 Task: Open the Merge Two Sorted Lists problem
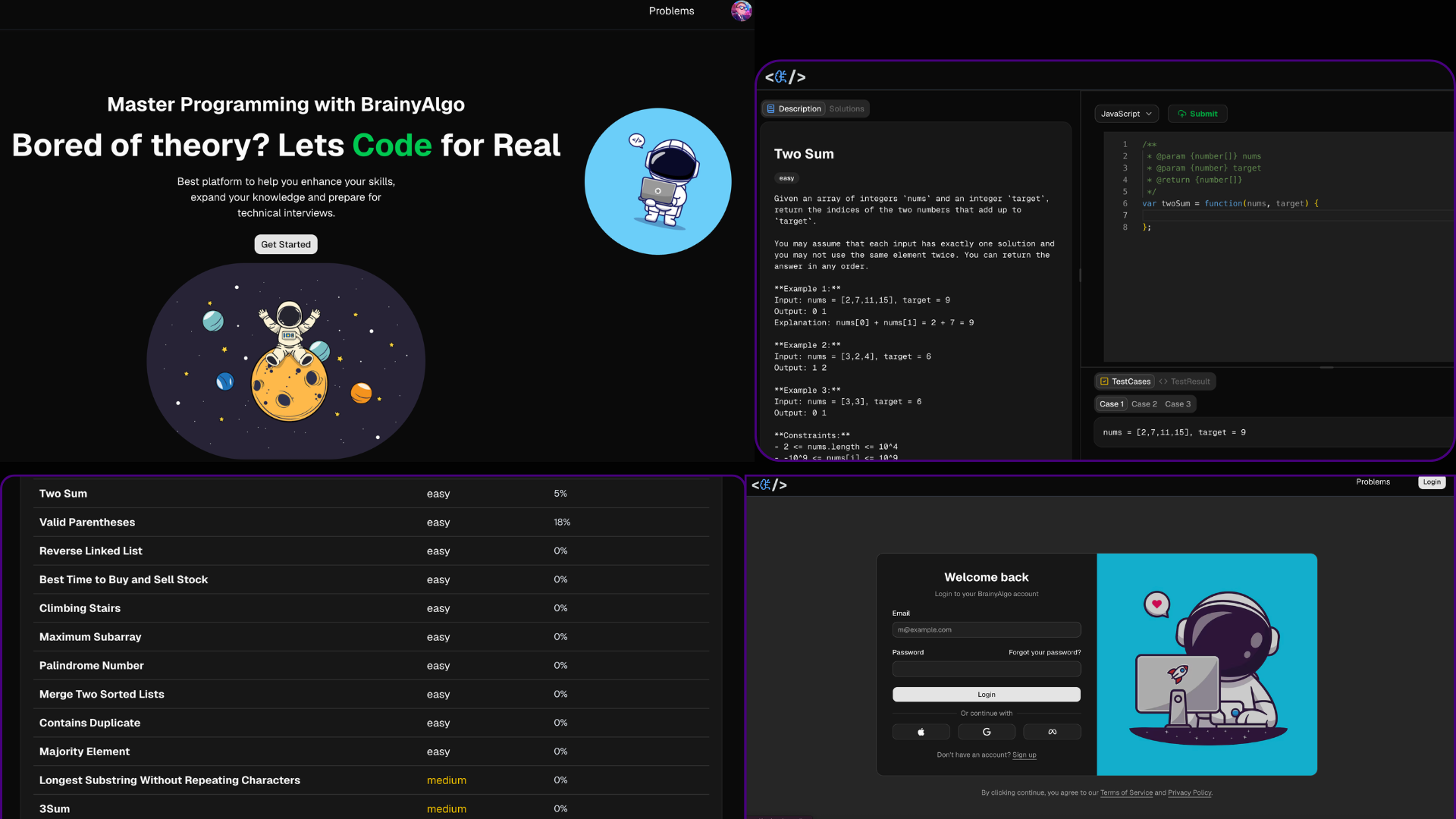point(102,694)
